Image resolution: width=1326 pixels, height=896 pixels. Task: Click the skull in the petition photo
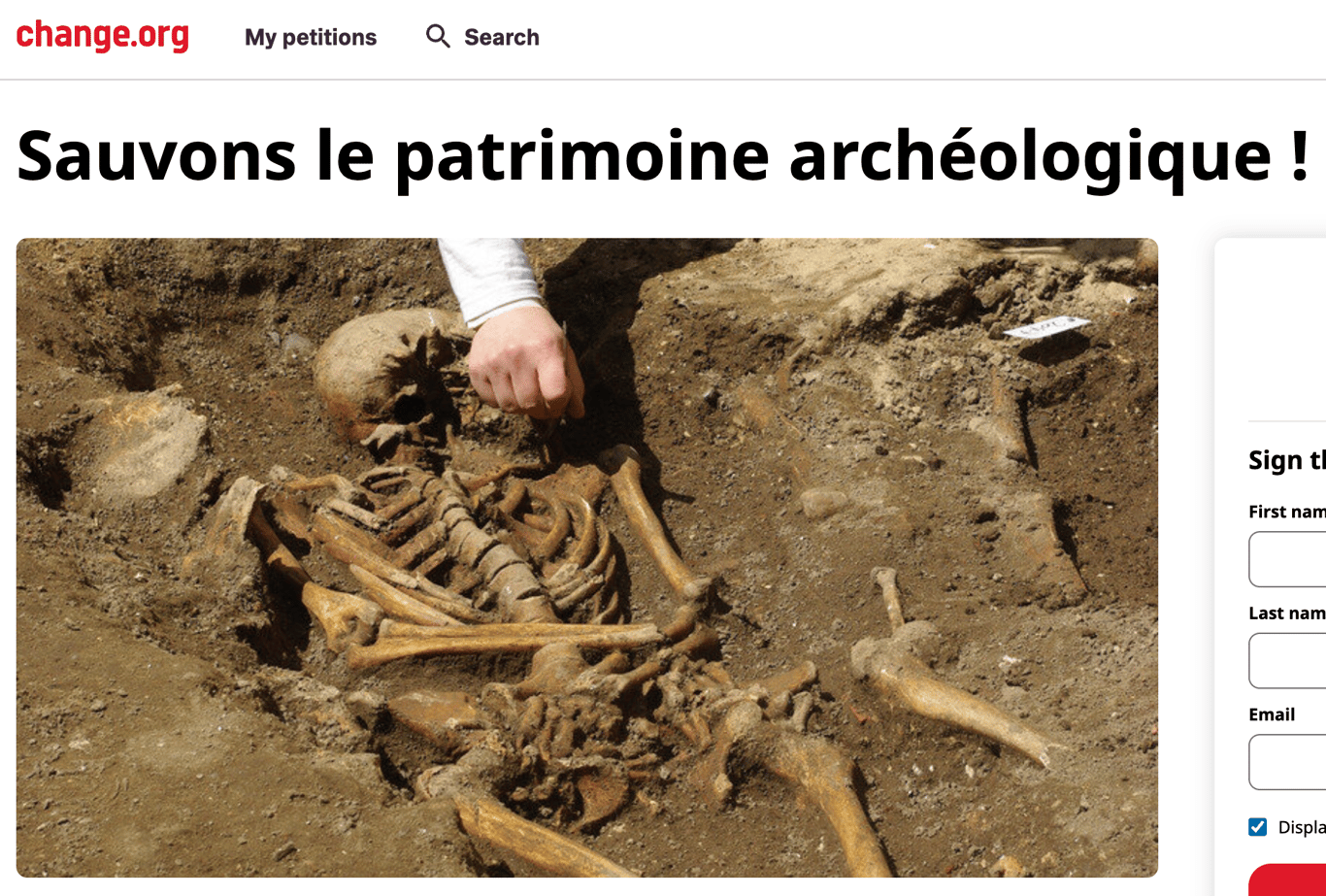coord(383,377)
